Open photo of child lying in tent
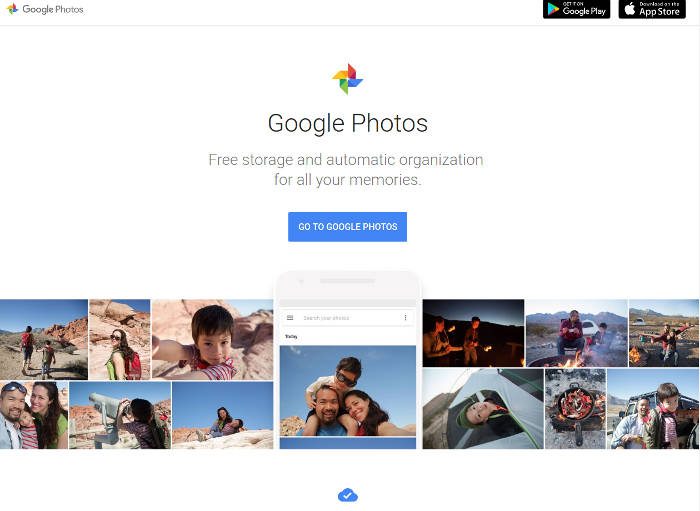Viewport: 700px width, 511px height. click(x=483, y=408)
